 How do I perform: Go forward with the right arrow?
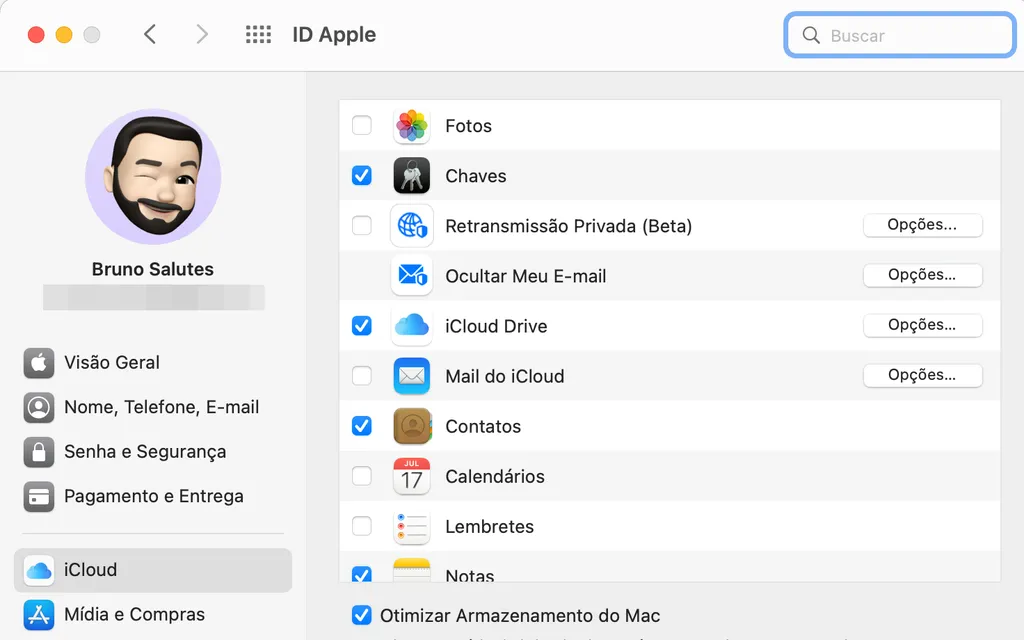202,34
